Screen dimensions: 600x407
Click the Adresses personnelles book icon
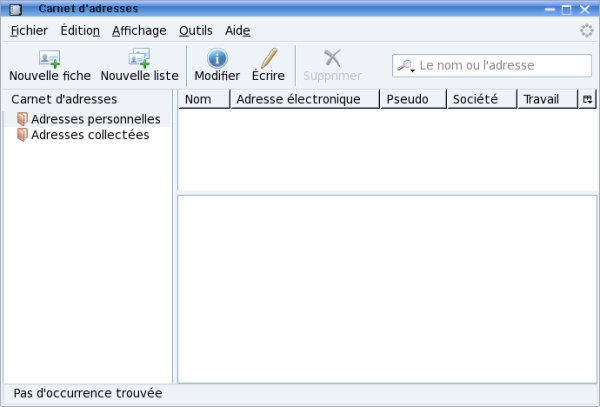(22, 119)
